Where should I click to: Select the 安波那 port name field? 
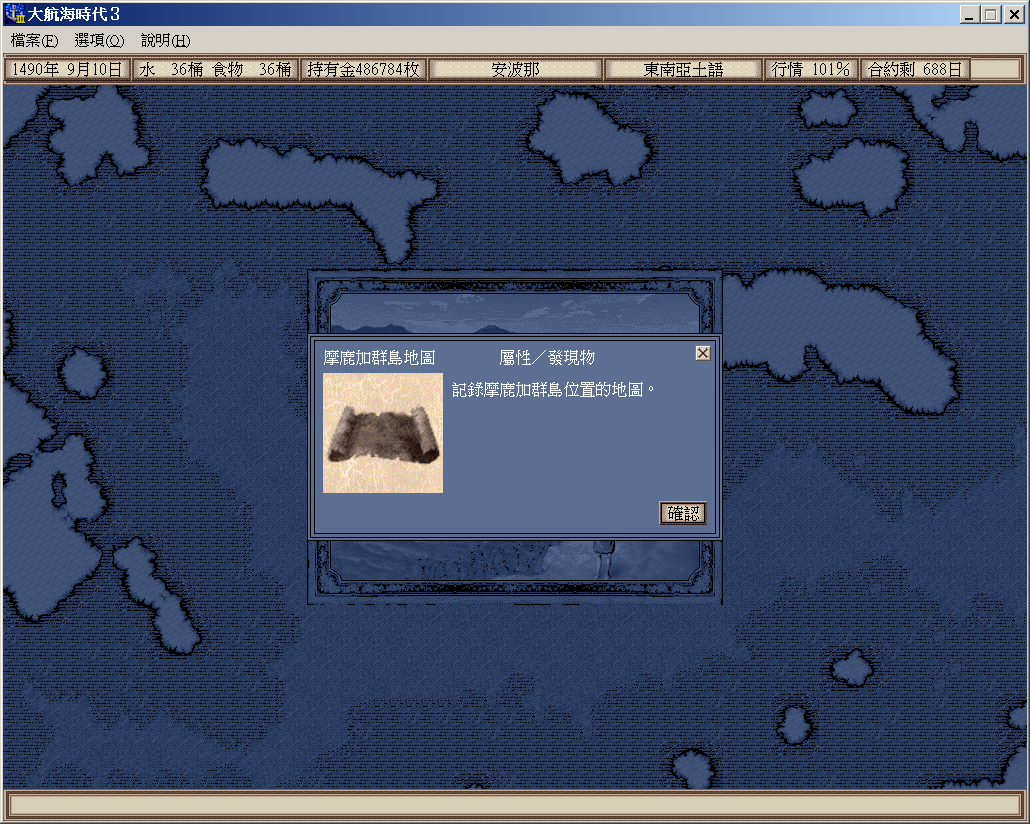515,69
